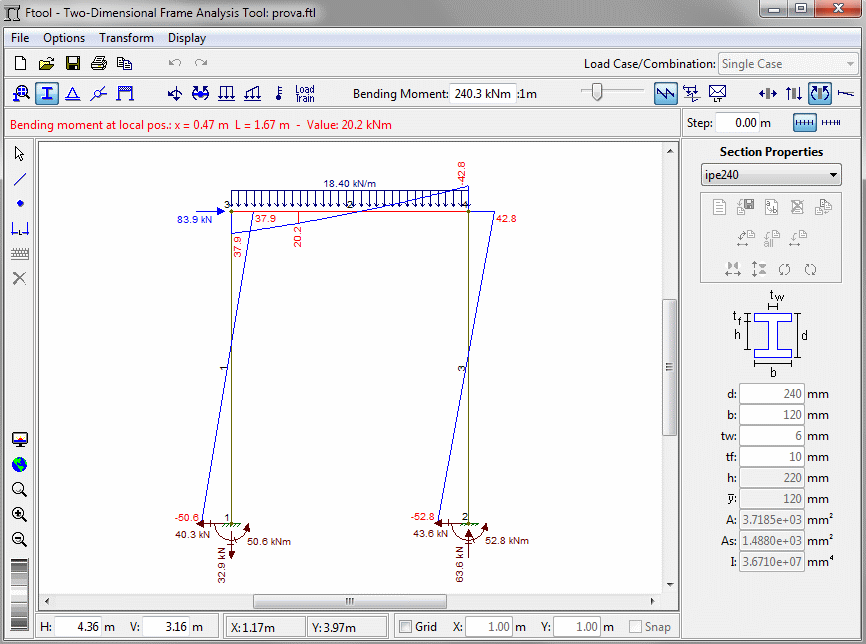Viewport: 866px width, 644px height.
Task: Edit flange thickness tf value 10
Action: click(x=772, y=457)
